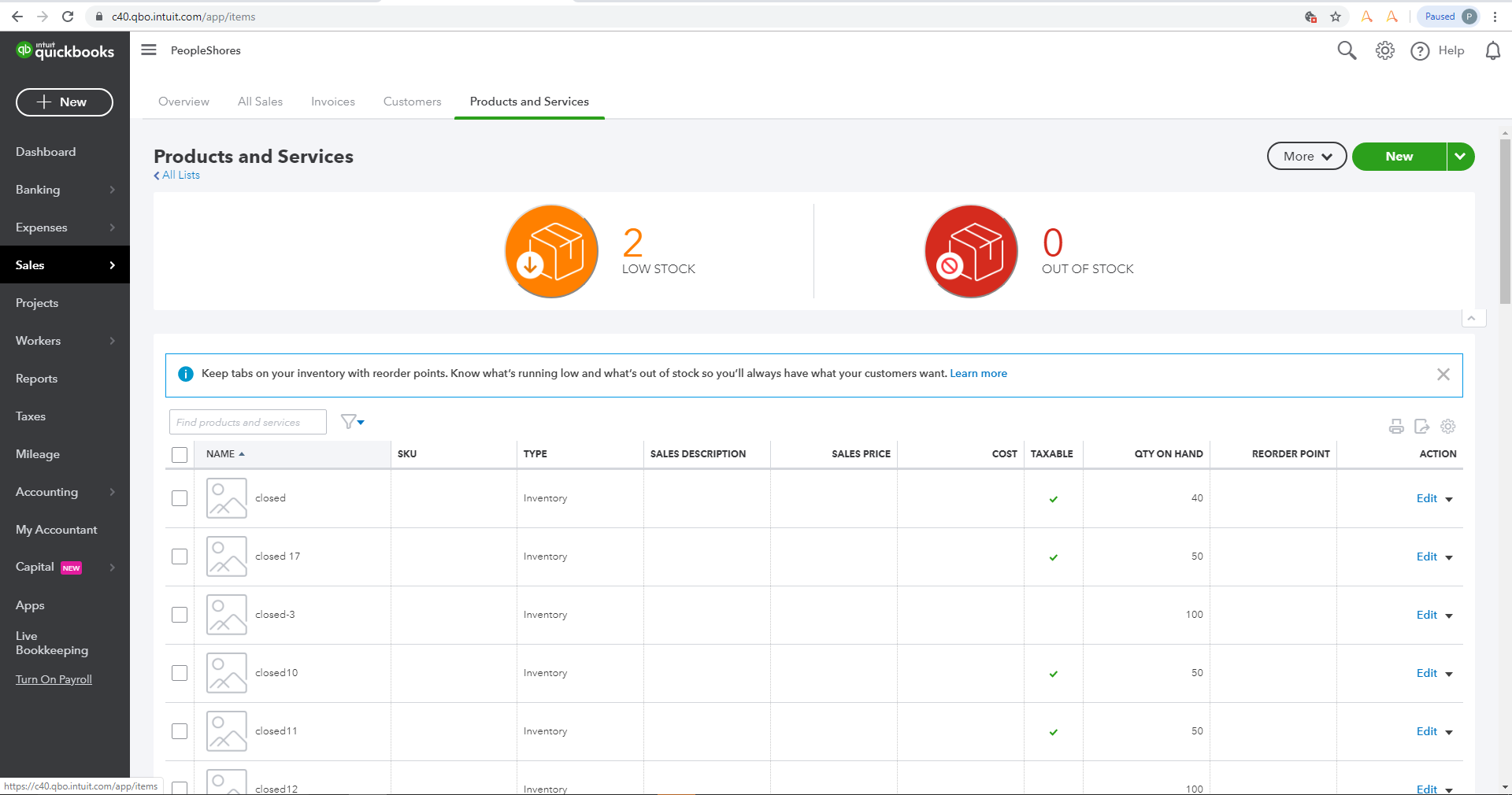Check the select-all checkbox in header
The image size is (1512, 795).
click(x=180, y=455)
